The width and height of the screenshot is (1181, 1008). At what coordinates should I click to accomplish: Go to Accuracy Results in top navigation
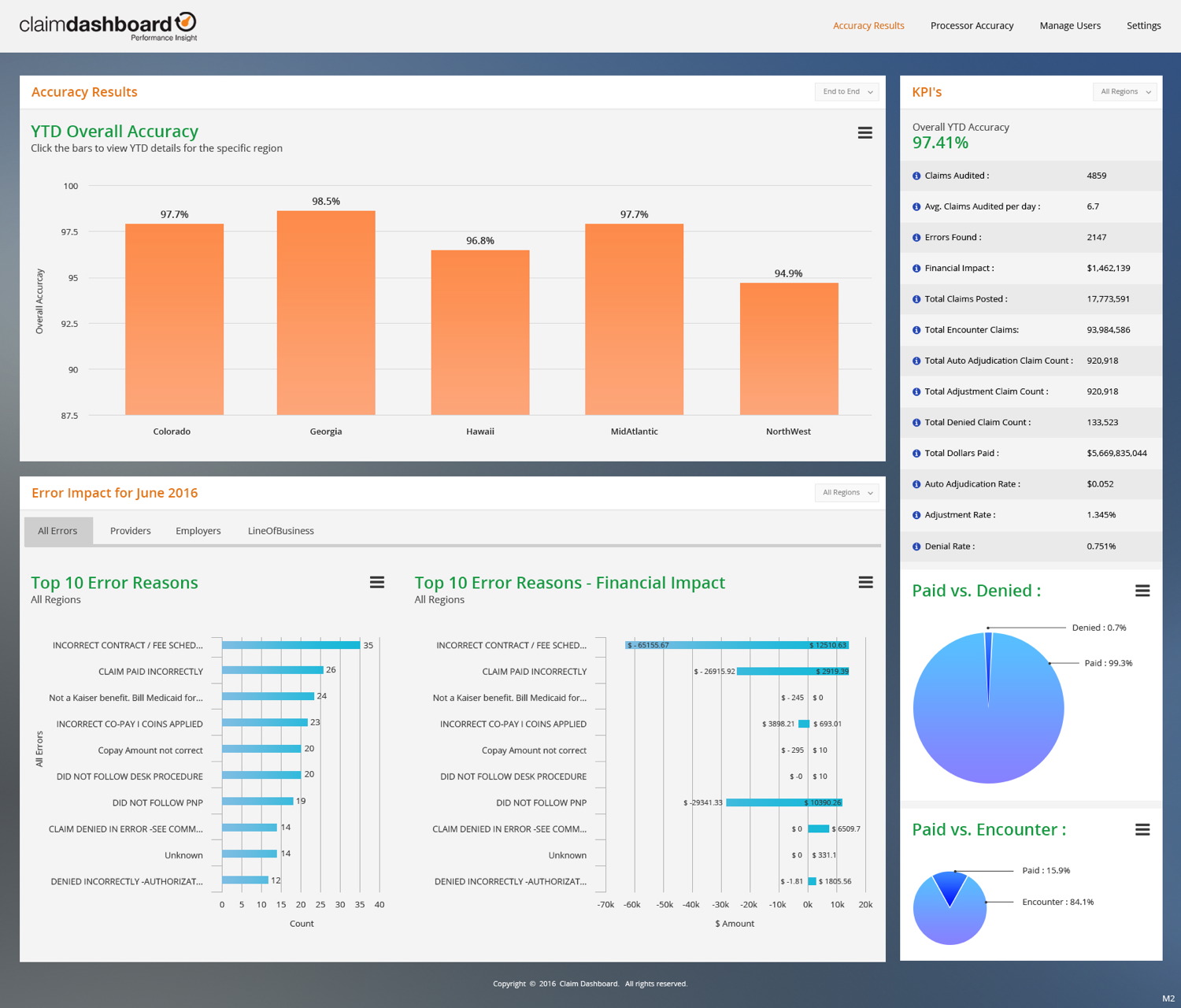(868, 26)
